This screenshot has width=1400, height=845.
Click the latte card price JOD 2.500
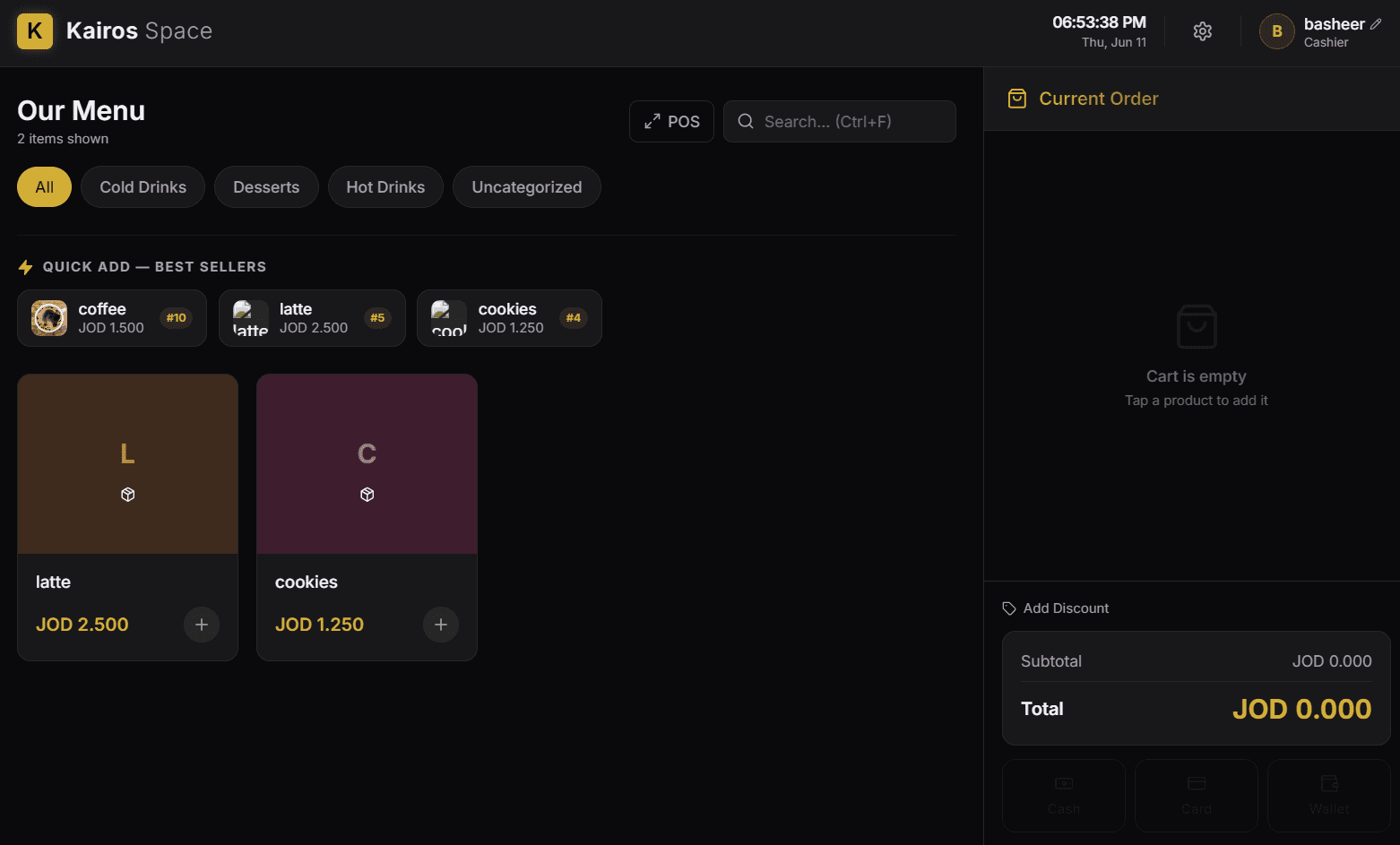[x=82, y=625]
